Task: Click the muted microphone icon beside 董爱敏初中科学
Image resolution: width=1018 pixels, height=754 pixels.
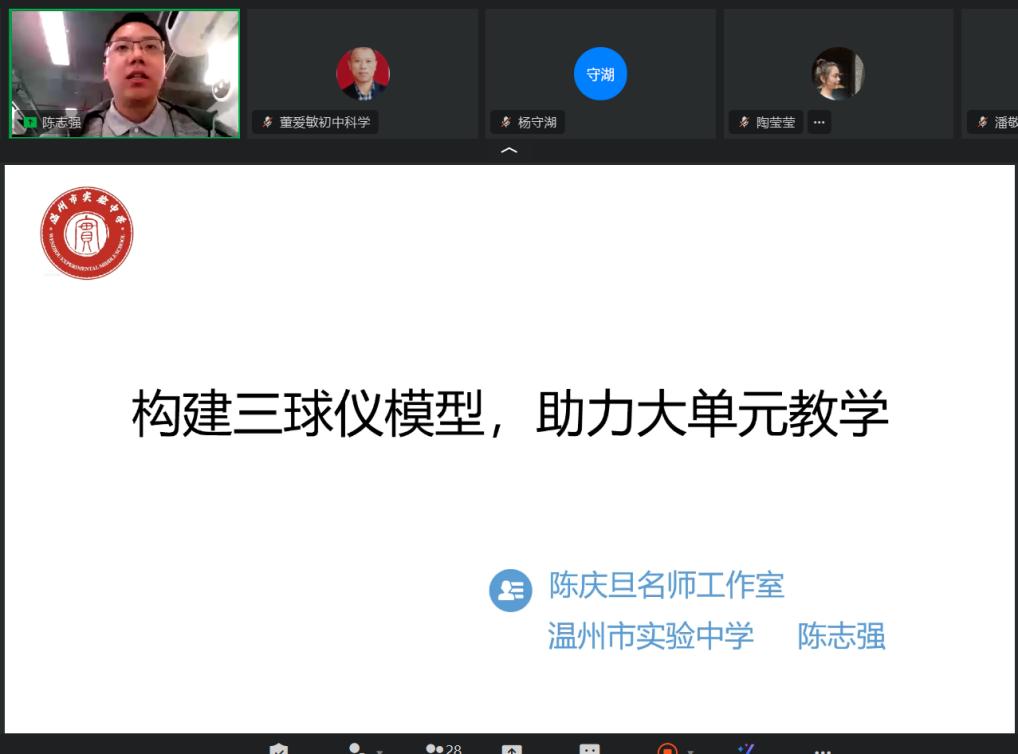Action: point(267,122)
